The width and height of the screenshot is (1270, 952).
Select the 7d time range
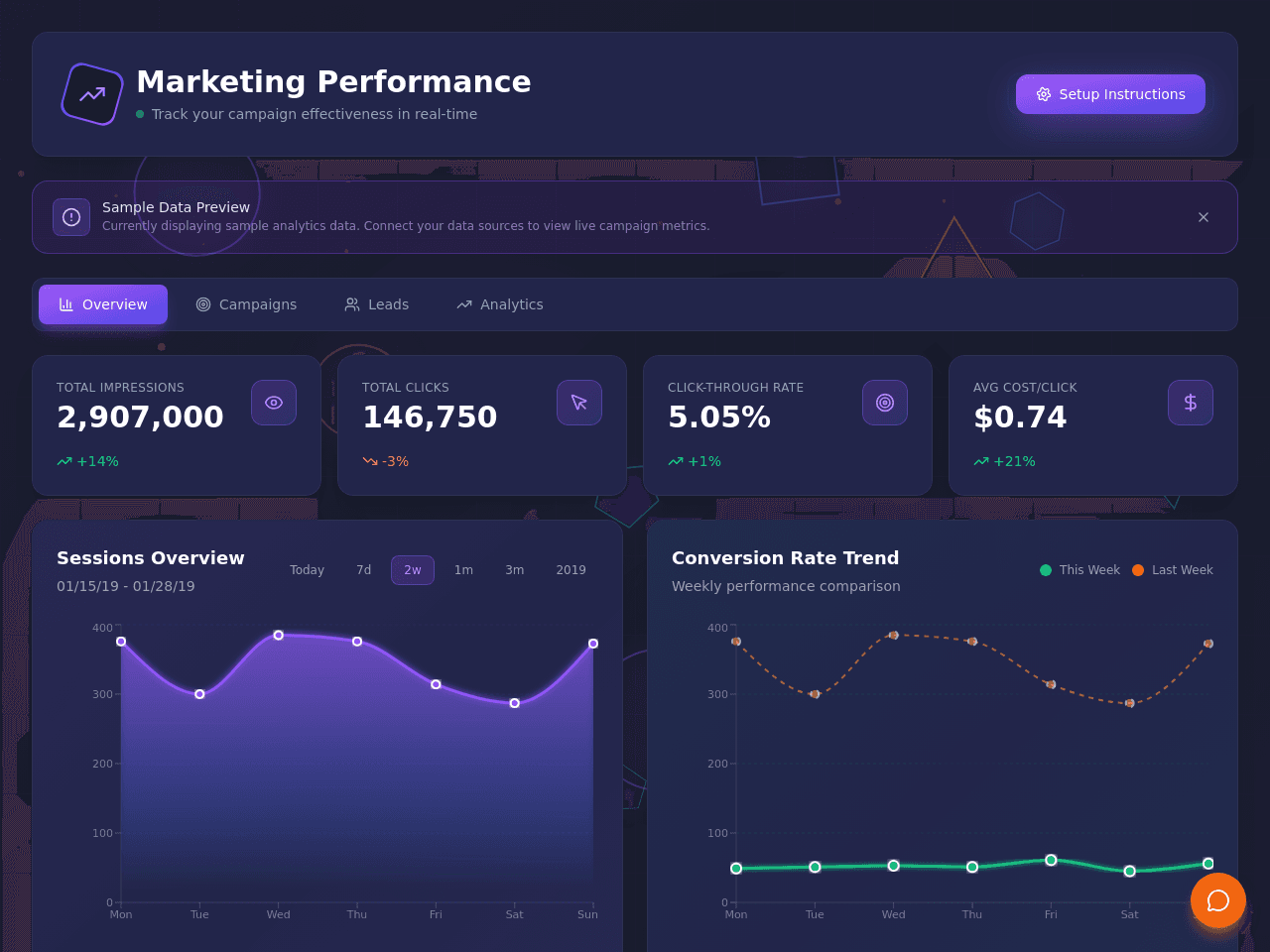pyautogui.click(x=364, y=570)
